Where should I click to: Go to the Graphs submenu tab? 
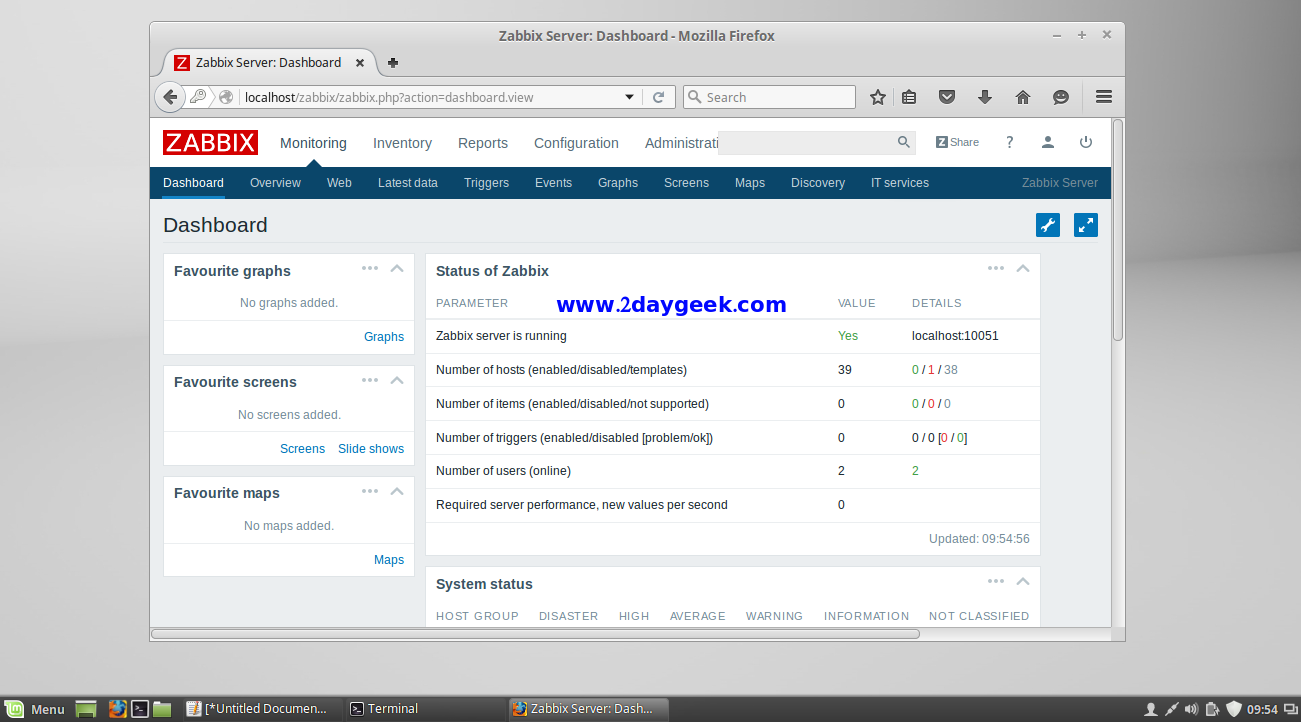coord(618,183)
